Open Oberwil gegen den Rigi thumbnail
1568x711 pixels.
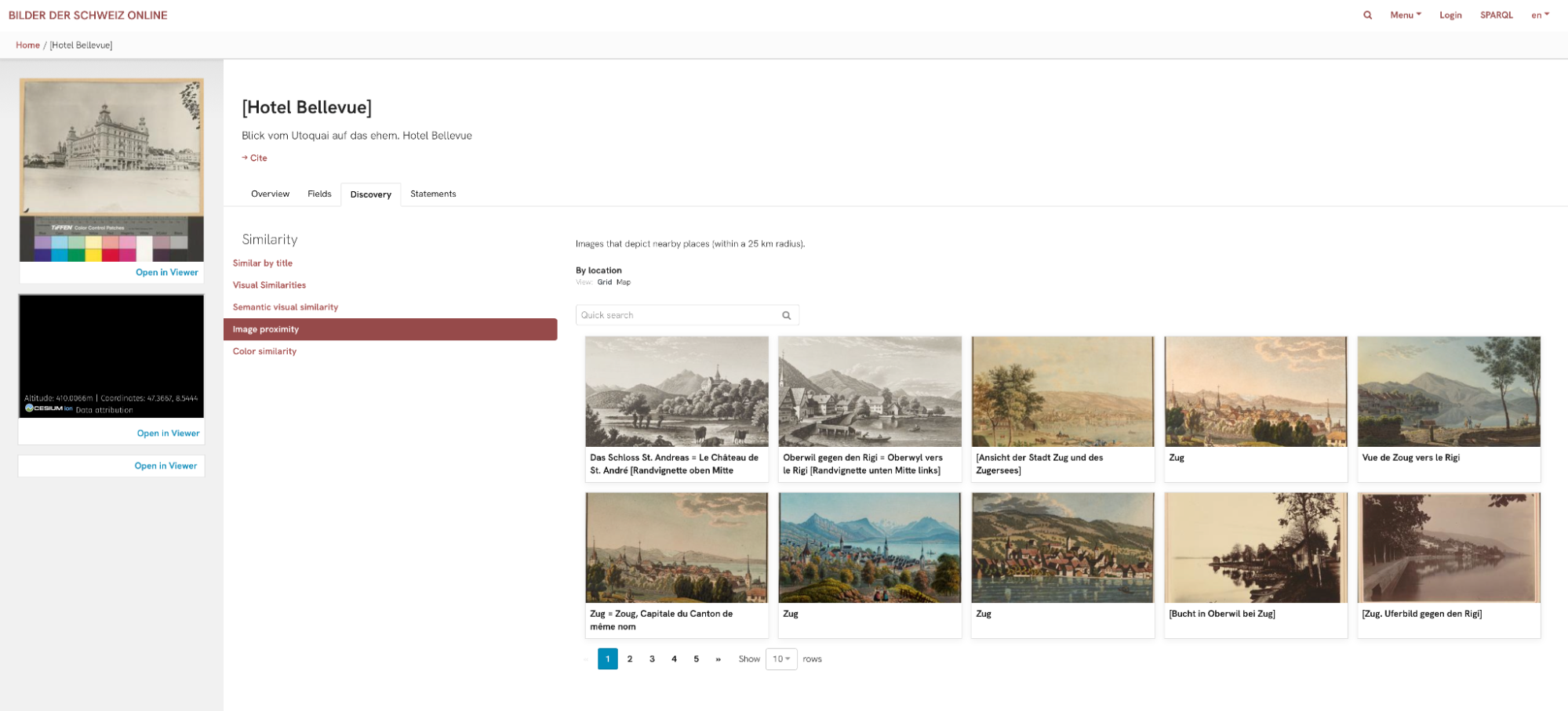pos(870,392)
